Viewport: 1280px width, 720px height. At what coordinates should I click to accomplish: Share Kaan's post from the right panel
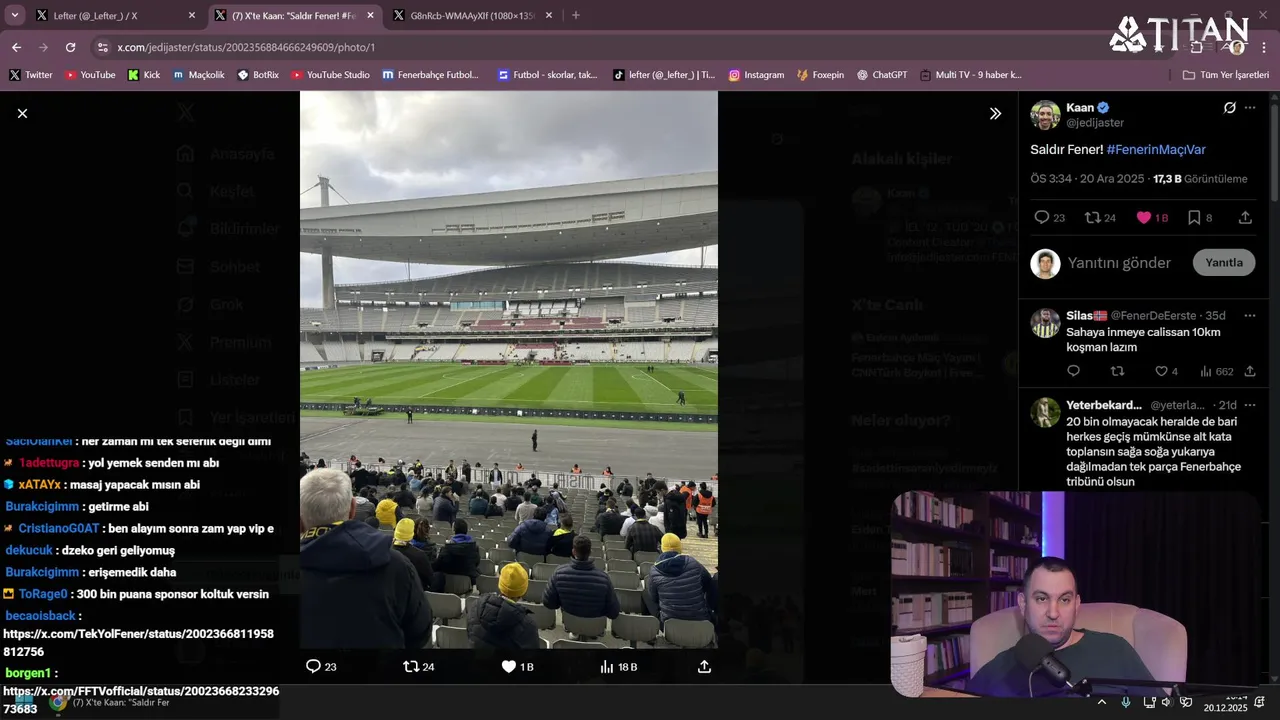coord(1245,217)
